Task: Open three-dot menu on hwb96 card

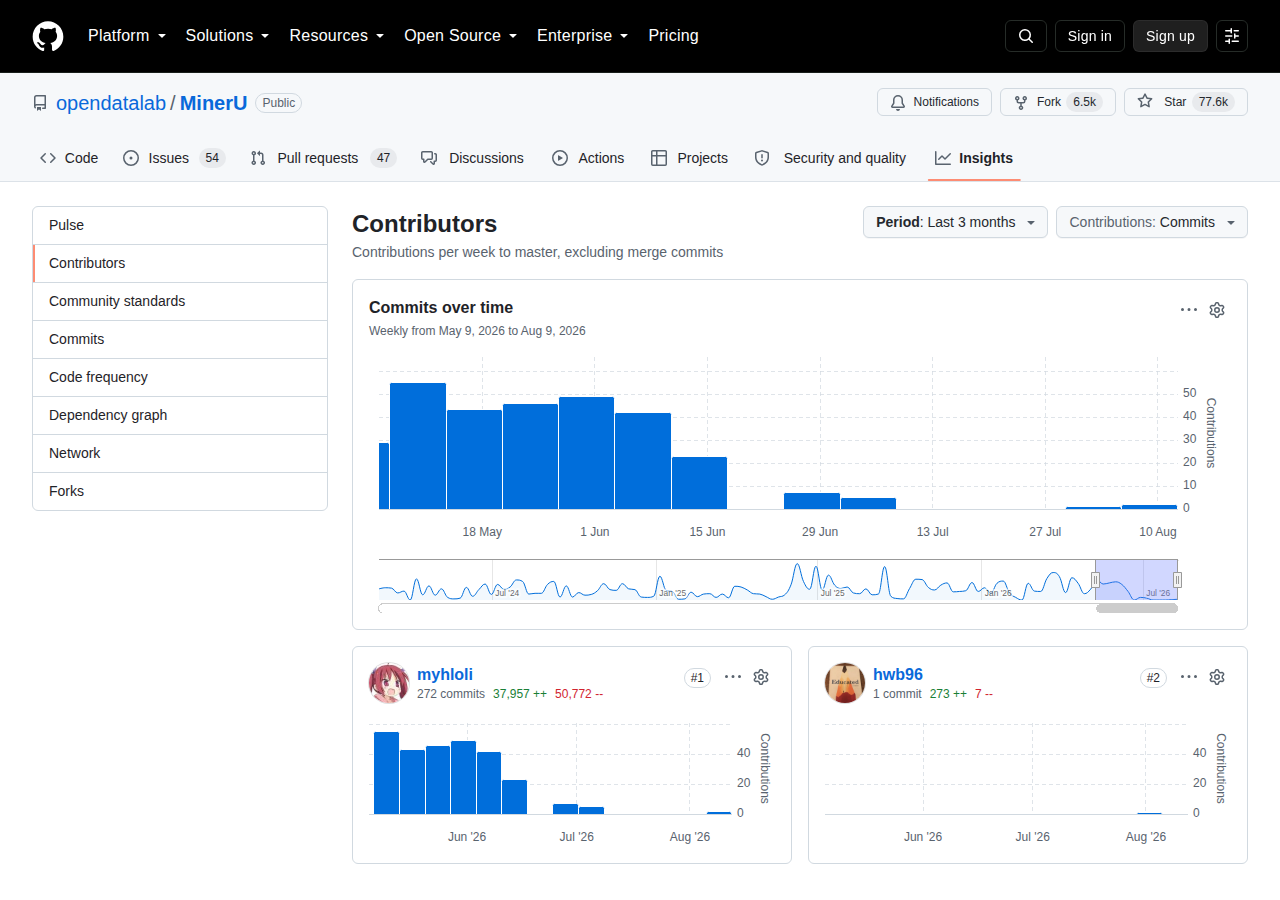Action: pos(1189,677)
